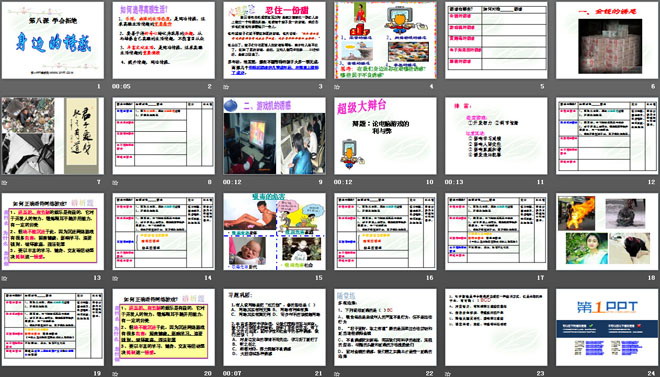Image resolution: width=660 pixels, height=377 pixels.
Task: Click slide number label 12
Action: pos(652,182)
